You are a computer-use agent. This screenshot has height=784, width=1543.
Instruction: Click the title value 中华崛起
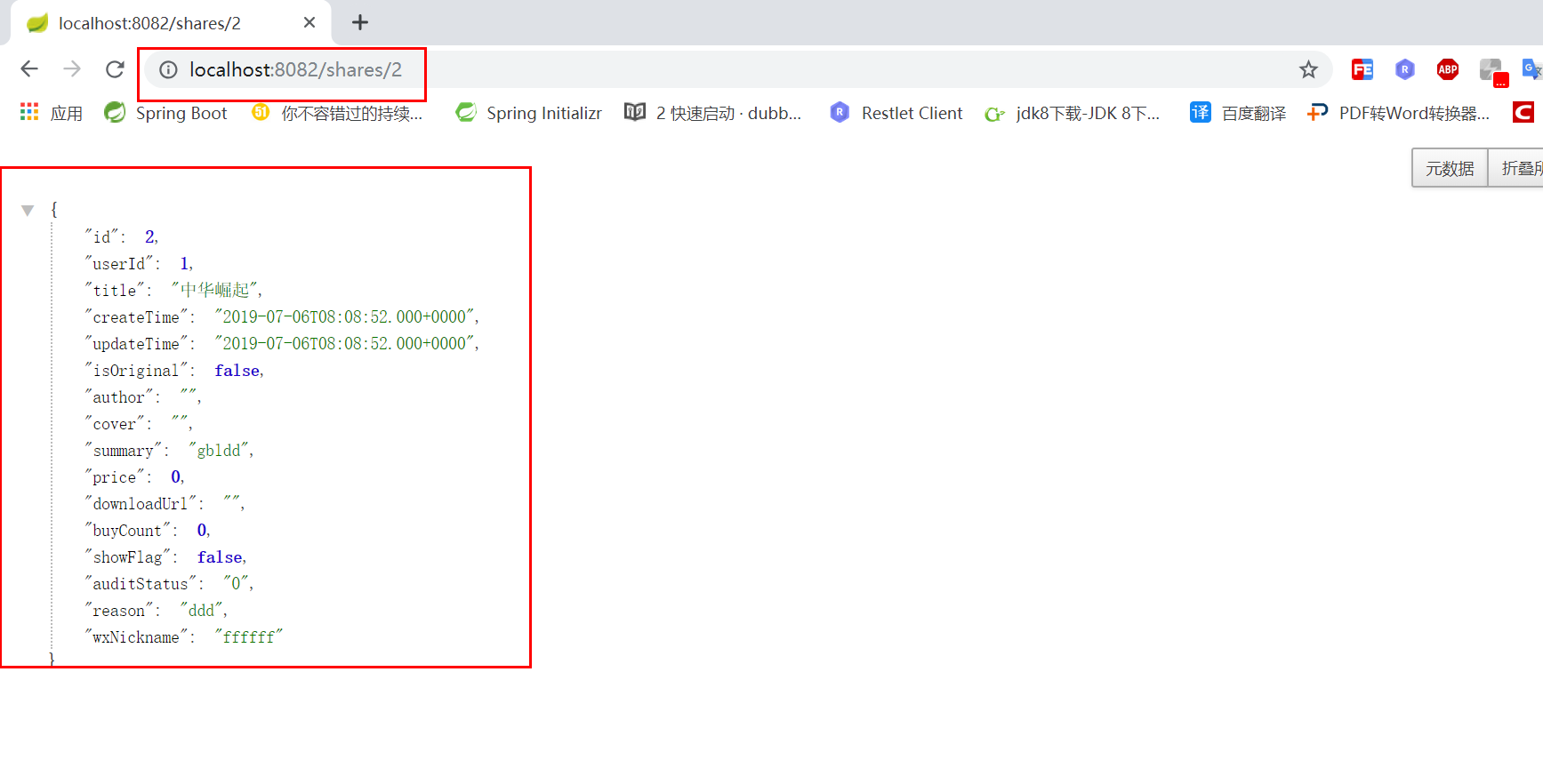click(215, 290)
